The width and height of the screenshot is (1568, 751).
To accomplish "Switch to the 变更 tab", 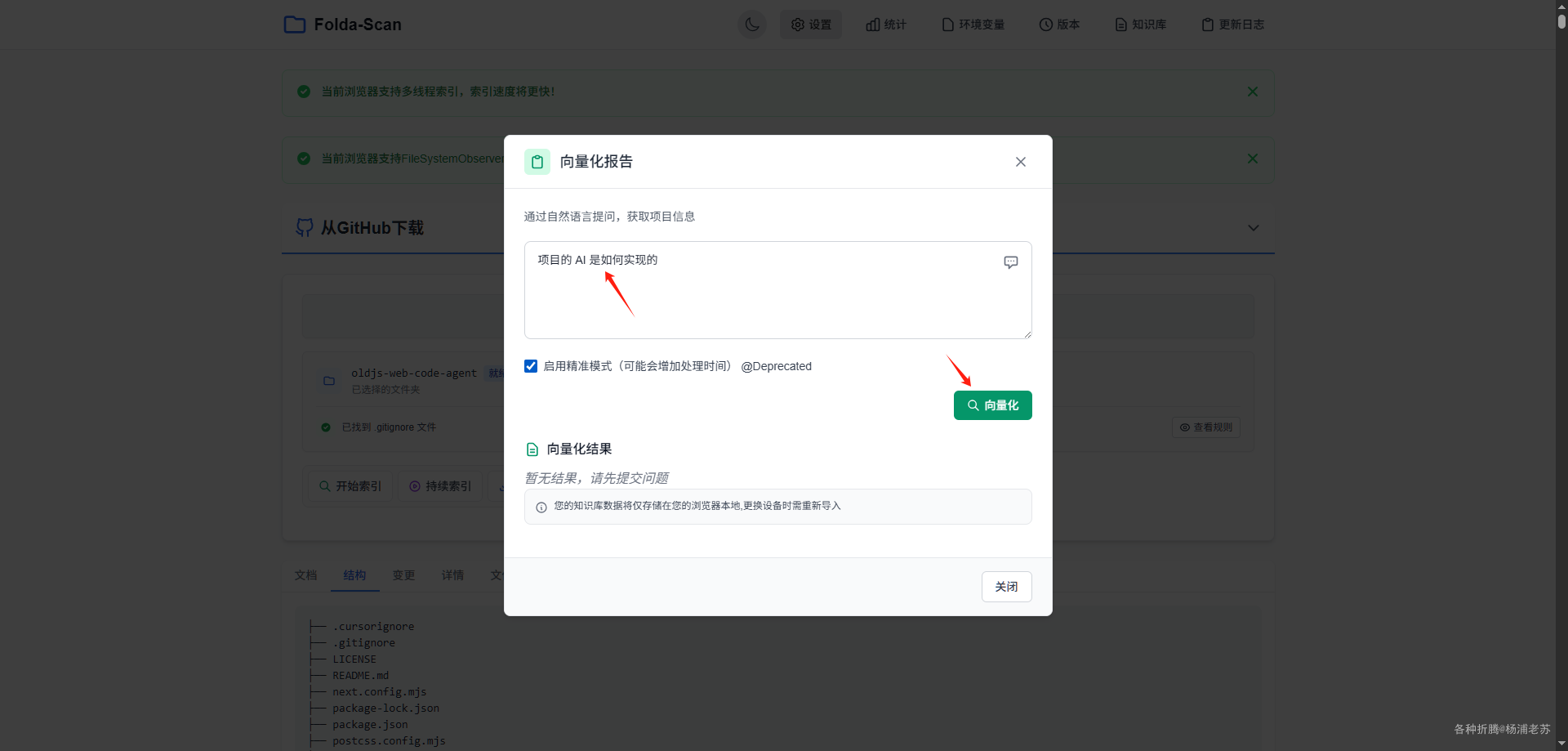I will [x=404, y=575].
